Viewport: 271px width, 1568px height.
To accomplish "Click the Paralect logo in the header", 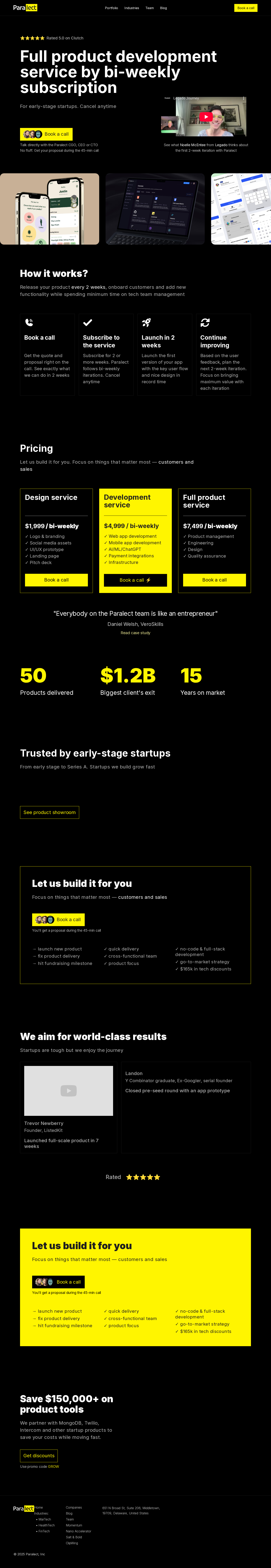I will (x=25, y=8).
